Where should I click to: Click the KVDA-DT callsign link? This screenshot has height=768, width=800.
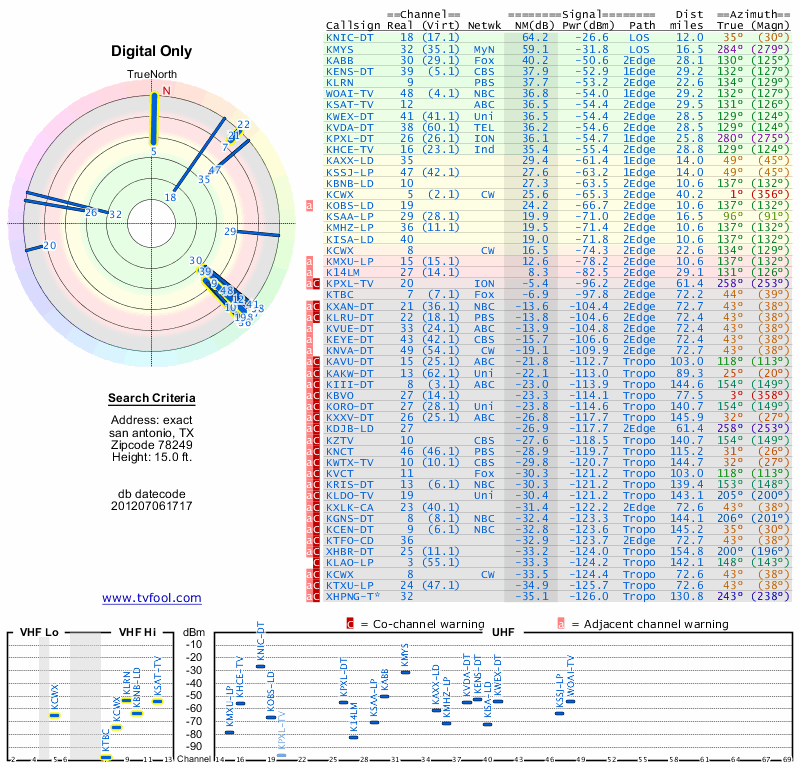(x=349, y=128)
